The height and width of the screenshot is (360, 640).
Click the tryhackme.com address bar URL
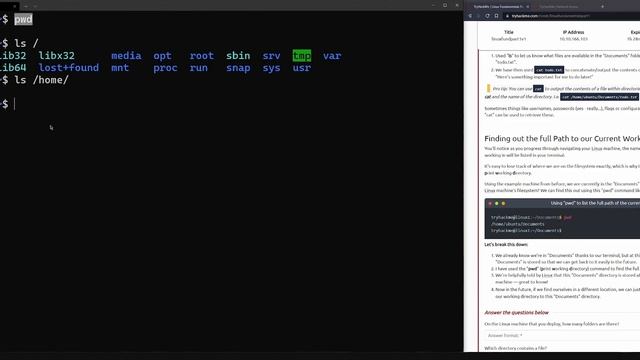point(550,16)
